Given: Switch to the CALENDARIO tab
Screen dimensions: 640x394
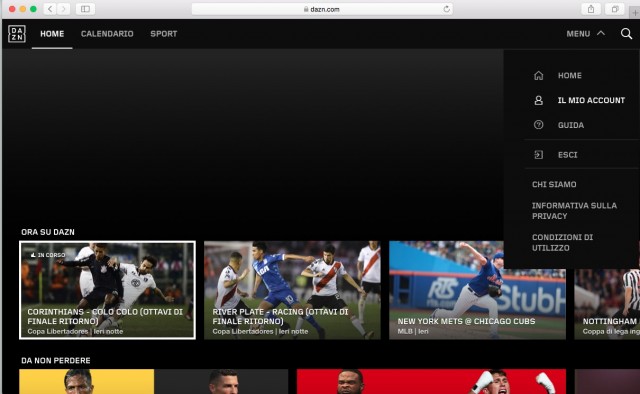Looking at the screenshot, I should [107, 34].
